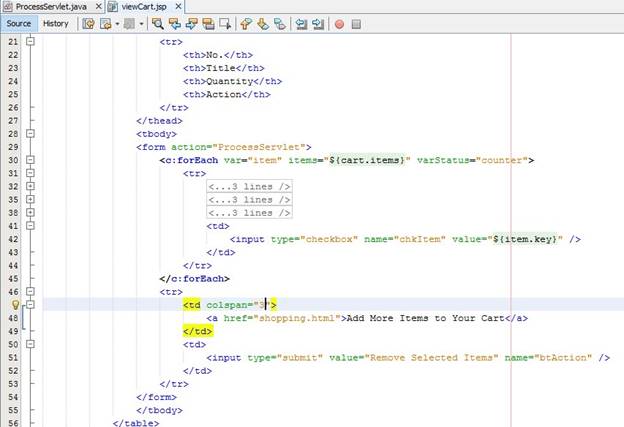Screen dimensions: 624x427
Task: Expand the folded block at line 38
Action: 30,212
